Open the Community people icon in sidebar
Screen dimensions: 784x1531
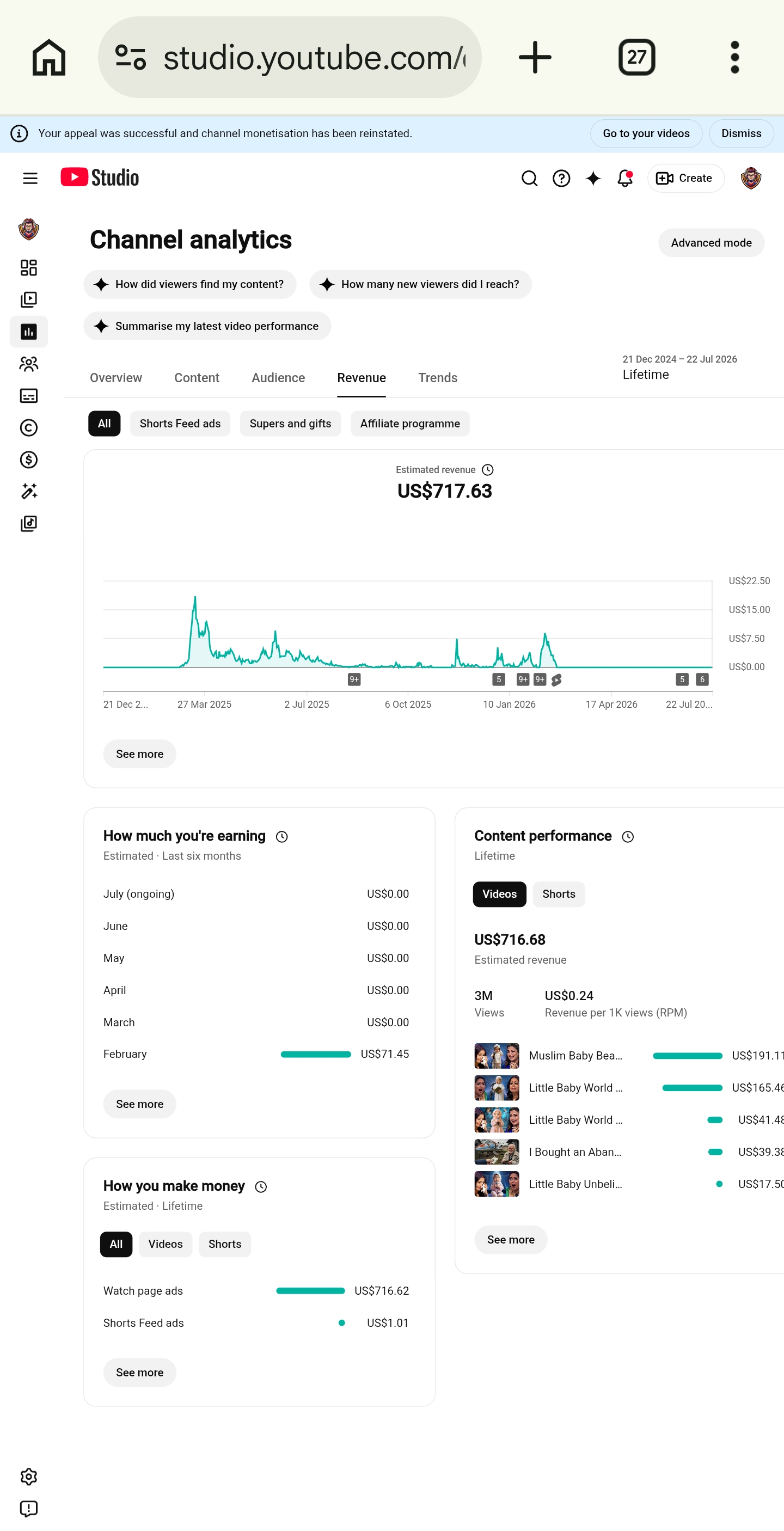pyautogui.click(x=28, y=364)
